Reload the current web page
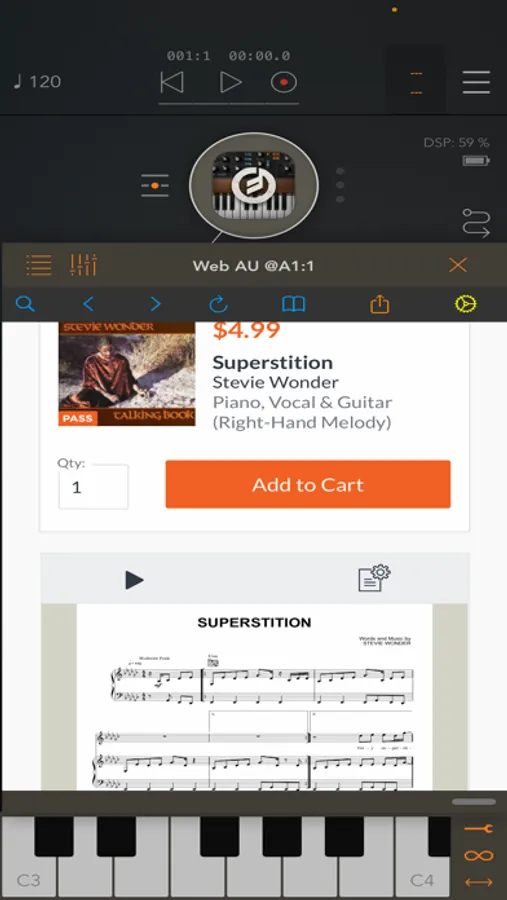Viewport: 507px width, 900px height. coord(218,304)
